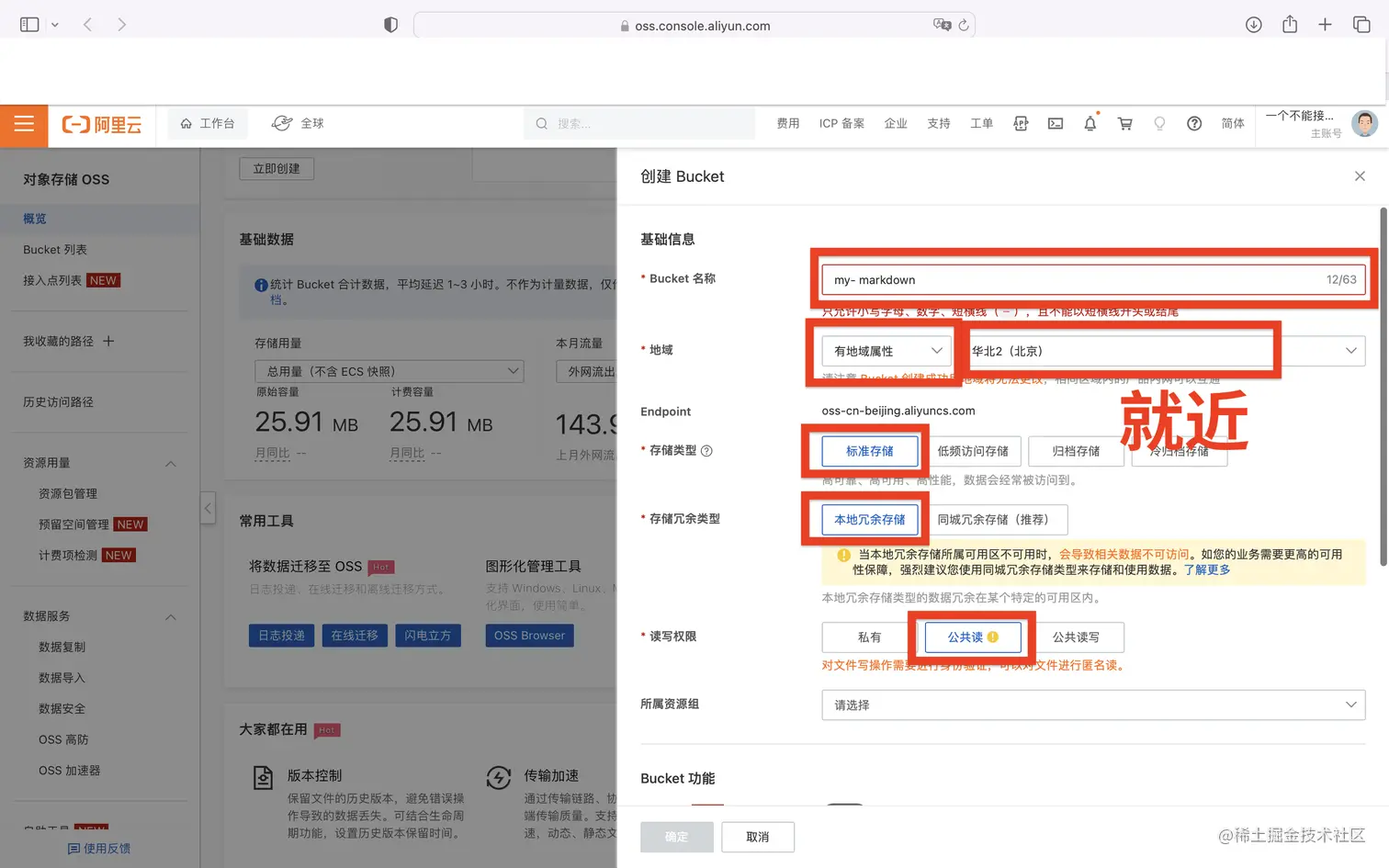Screen dimensions: 1389x868
Task: Switch language via 简体
Action: coord(1233,123)
